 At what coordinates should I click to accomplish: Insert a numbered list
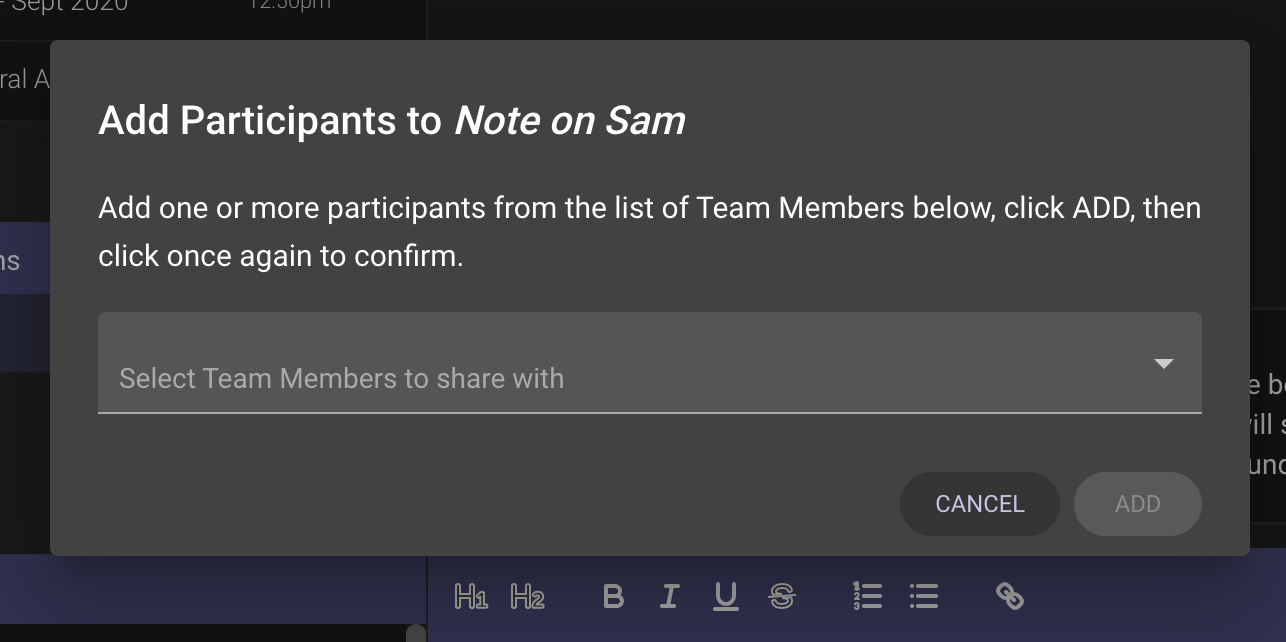pyautogui.click(x=867, y=597)
